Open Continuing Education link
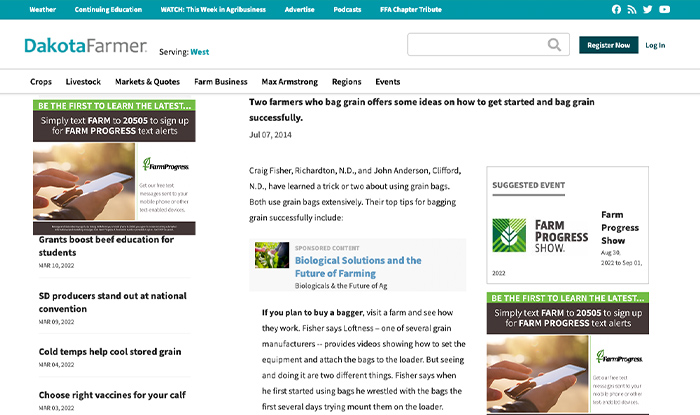Viewport: 700px width, 415px height. (x=108, y=9)
